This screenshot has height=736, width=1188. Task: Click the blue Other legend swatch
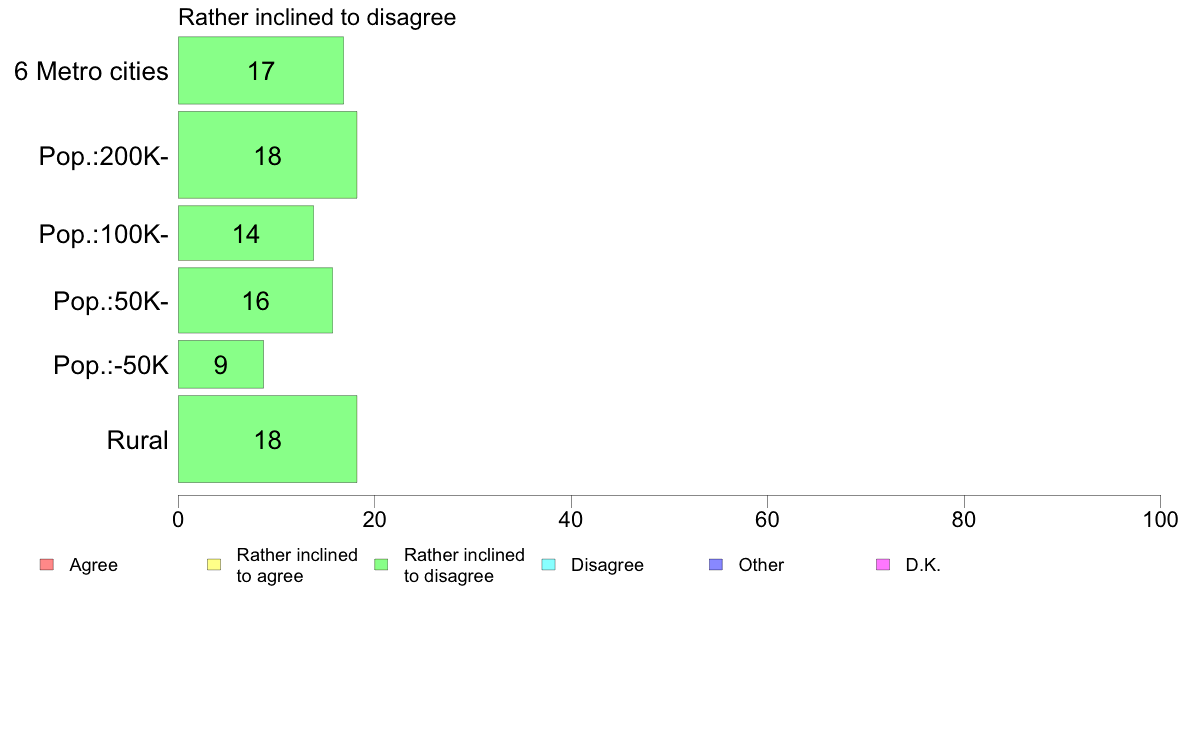coord(715,565)
